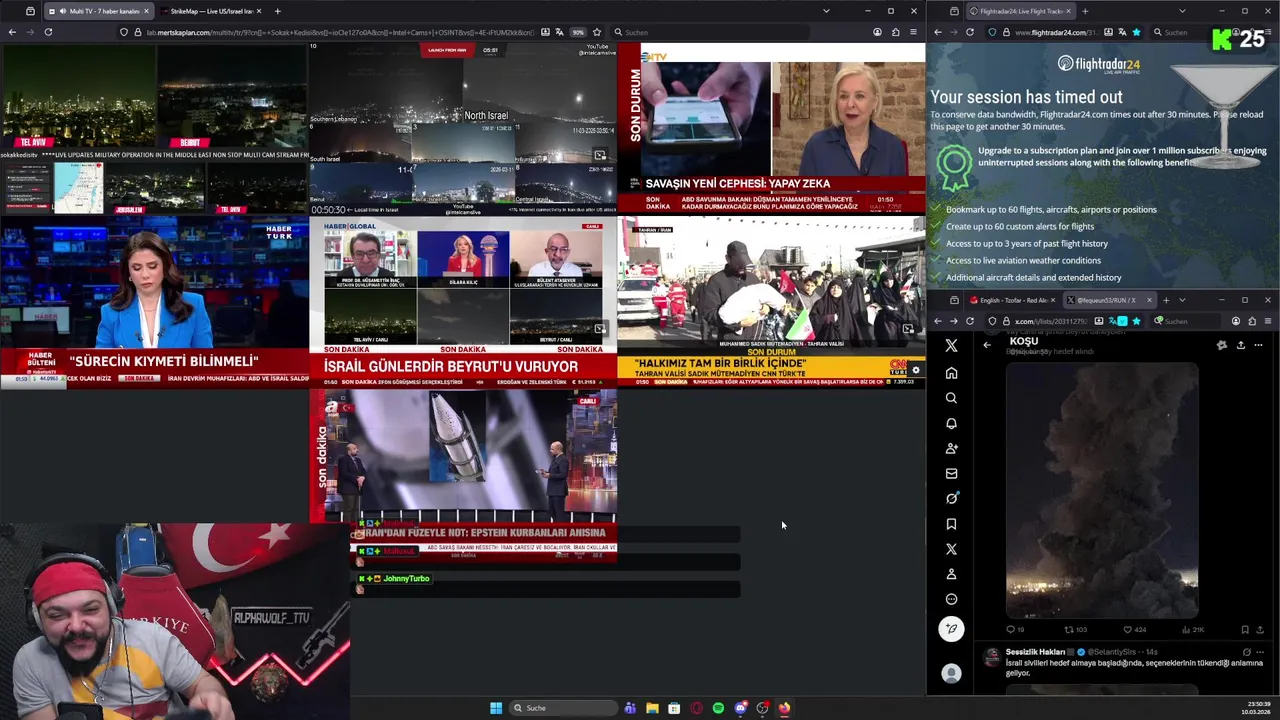Open the North Israel camera stream

[463, 129]
